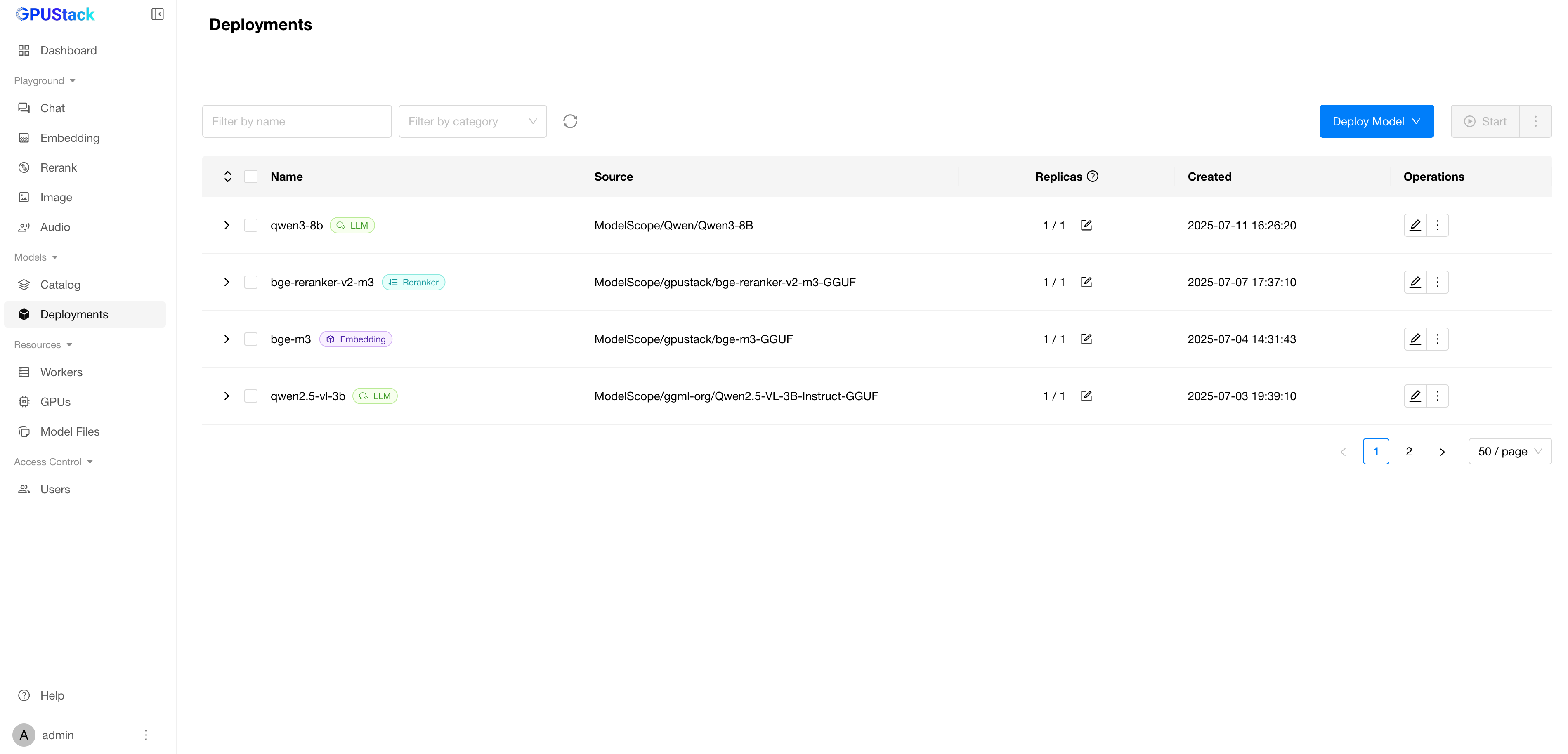Toggle the select-all checkbox in the header
The image size is (1568, 754).
[251, 177]
